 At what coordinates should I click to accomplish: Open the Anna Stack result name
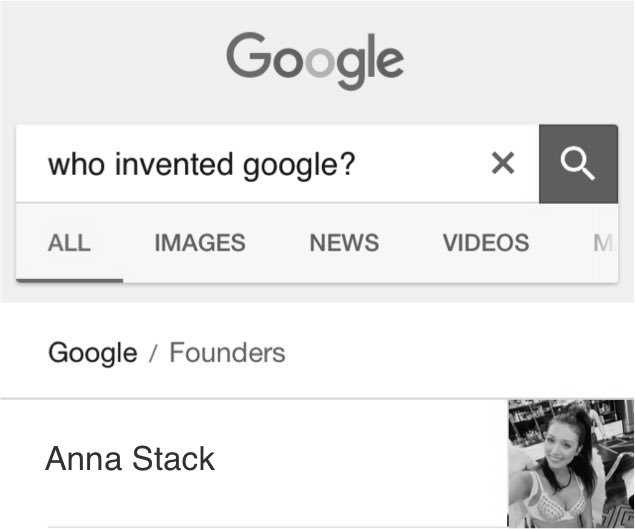coord(130,459)
